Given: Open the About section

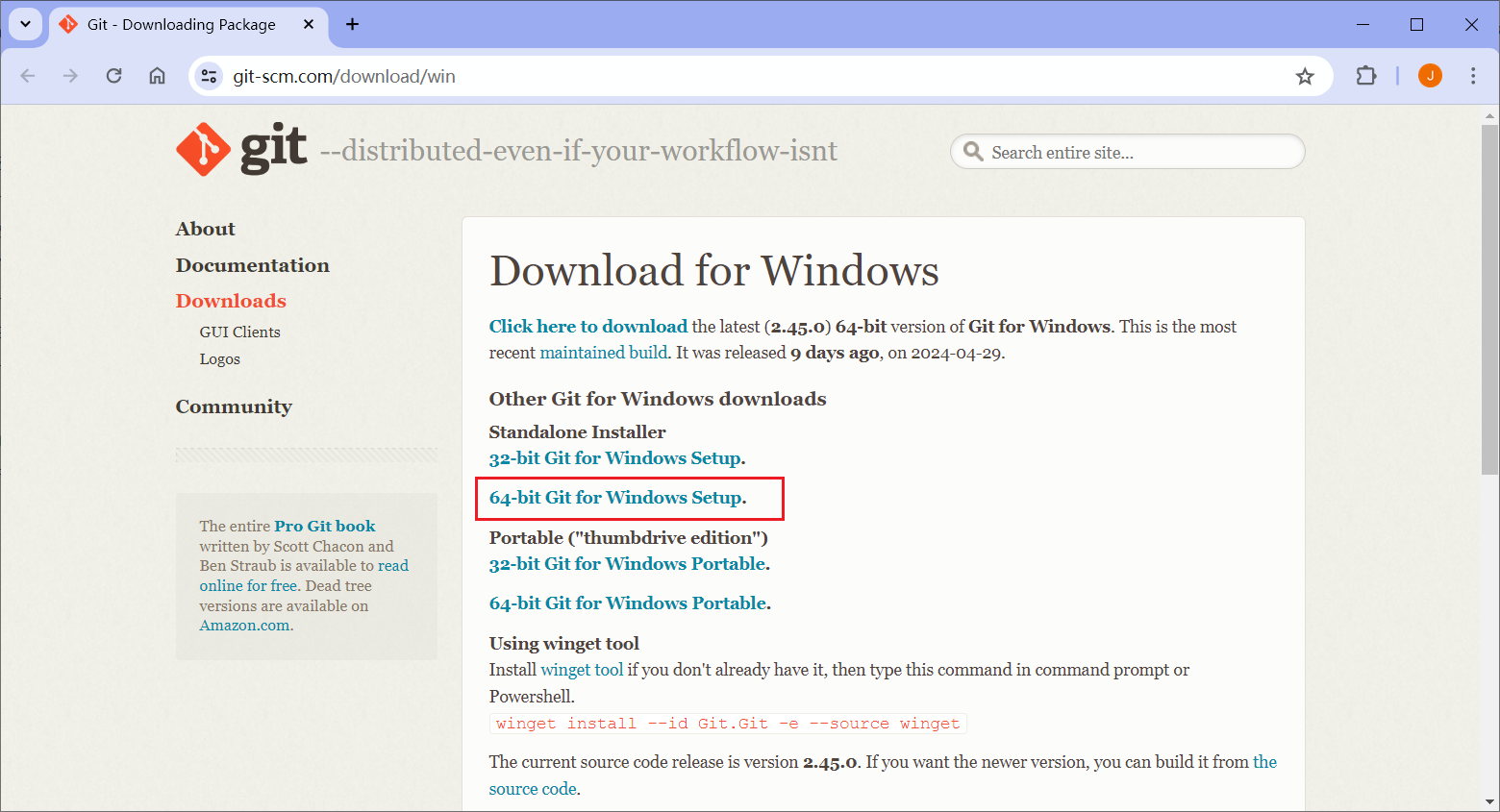Looking at the screenshot, I should (x=205, y=229).
